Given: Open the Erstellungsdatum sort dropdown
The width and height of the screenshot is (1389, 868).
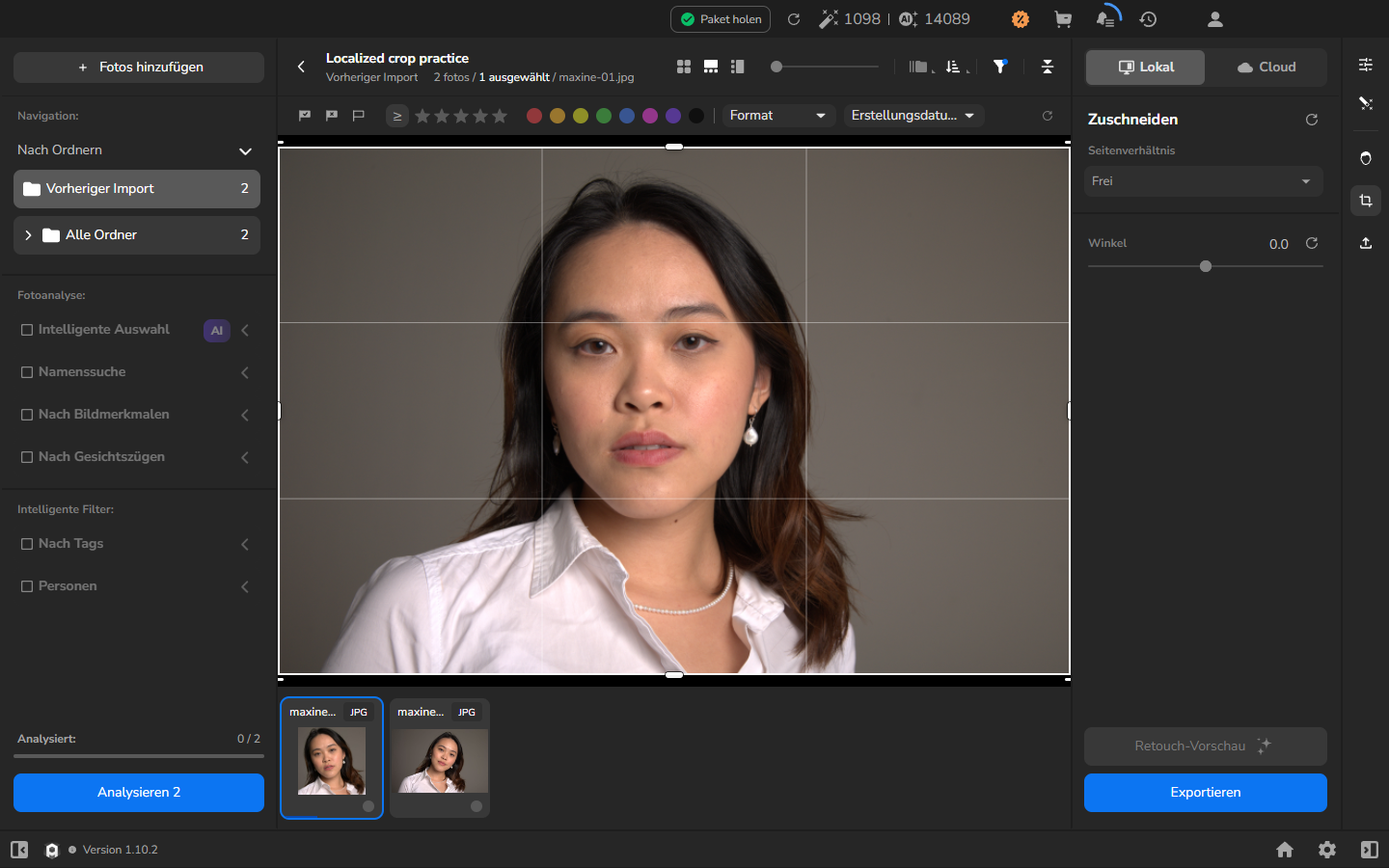Looking at the screenshot, I should click(x=913, y=116).
